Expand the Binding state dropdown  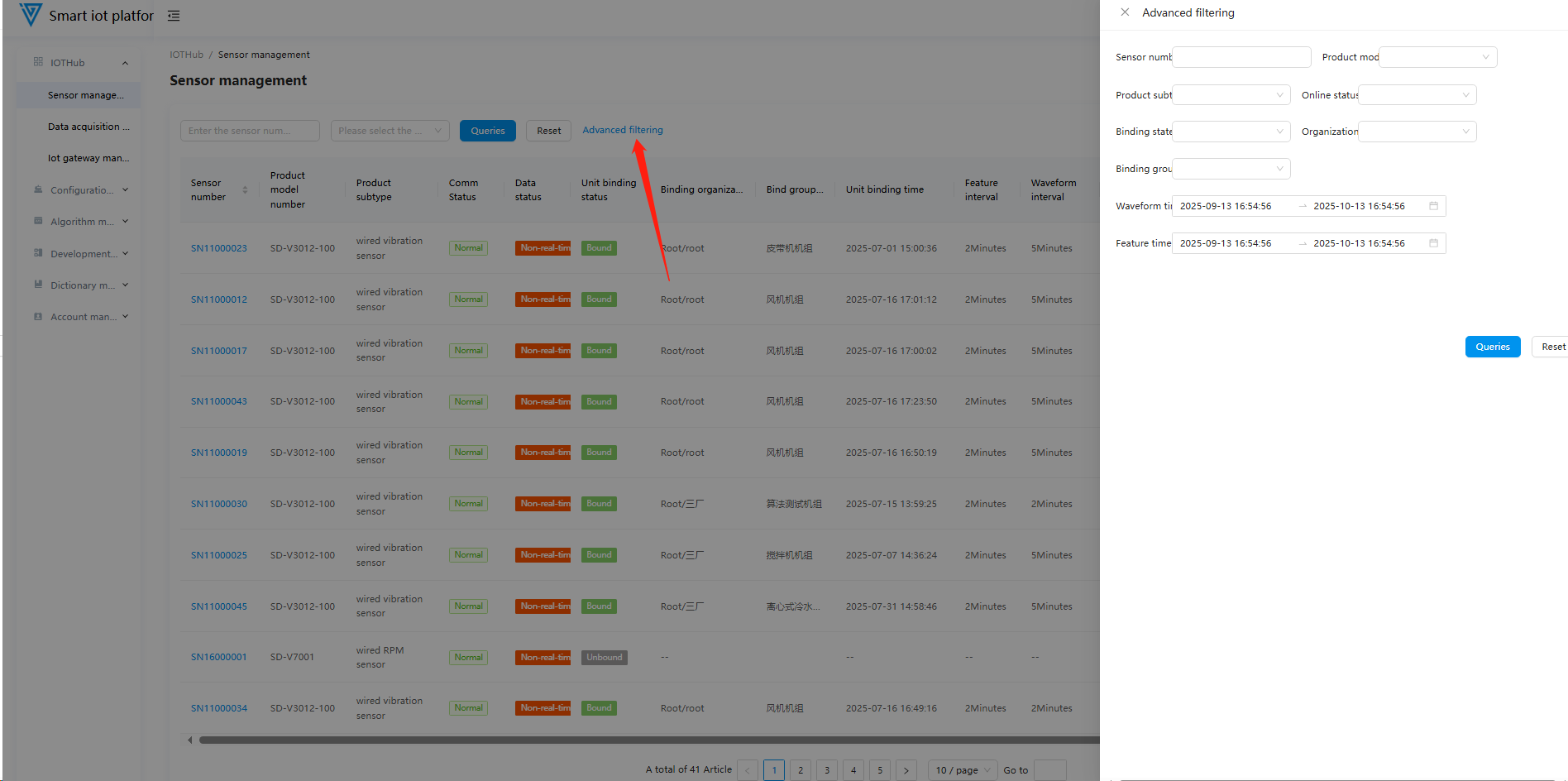tap(1231, 132)
